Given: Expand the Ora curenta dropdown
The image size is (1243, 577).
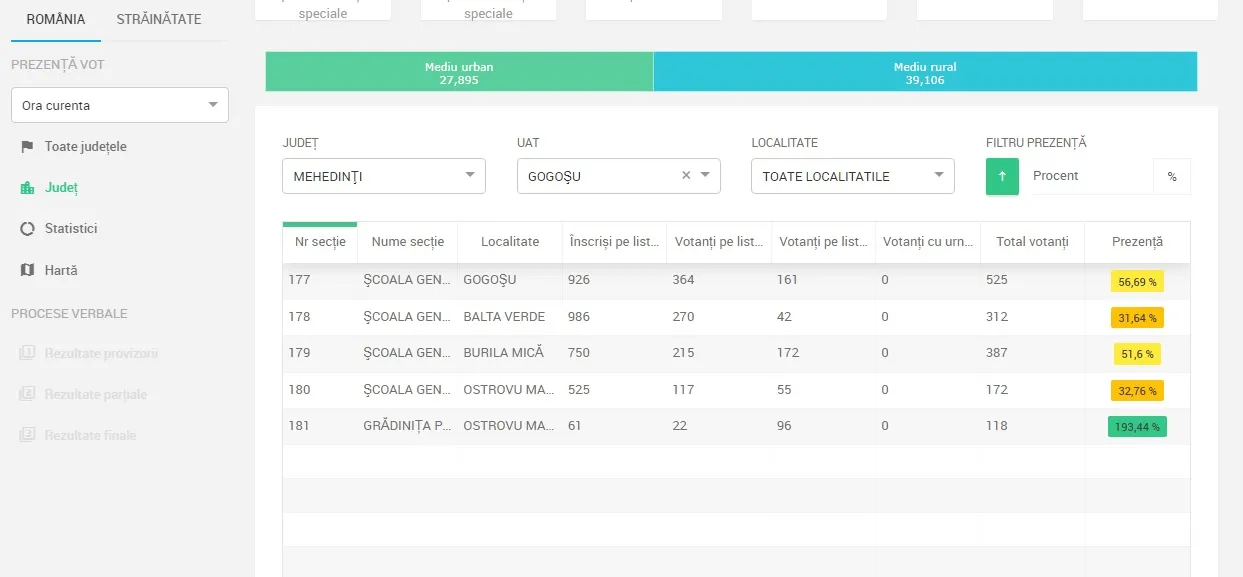Looking at the screenshot, I should (120, 105).
